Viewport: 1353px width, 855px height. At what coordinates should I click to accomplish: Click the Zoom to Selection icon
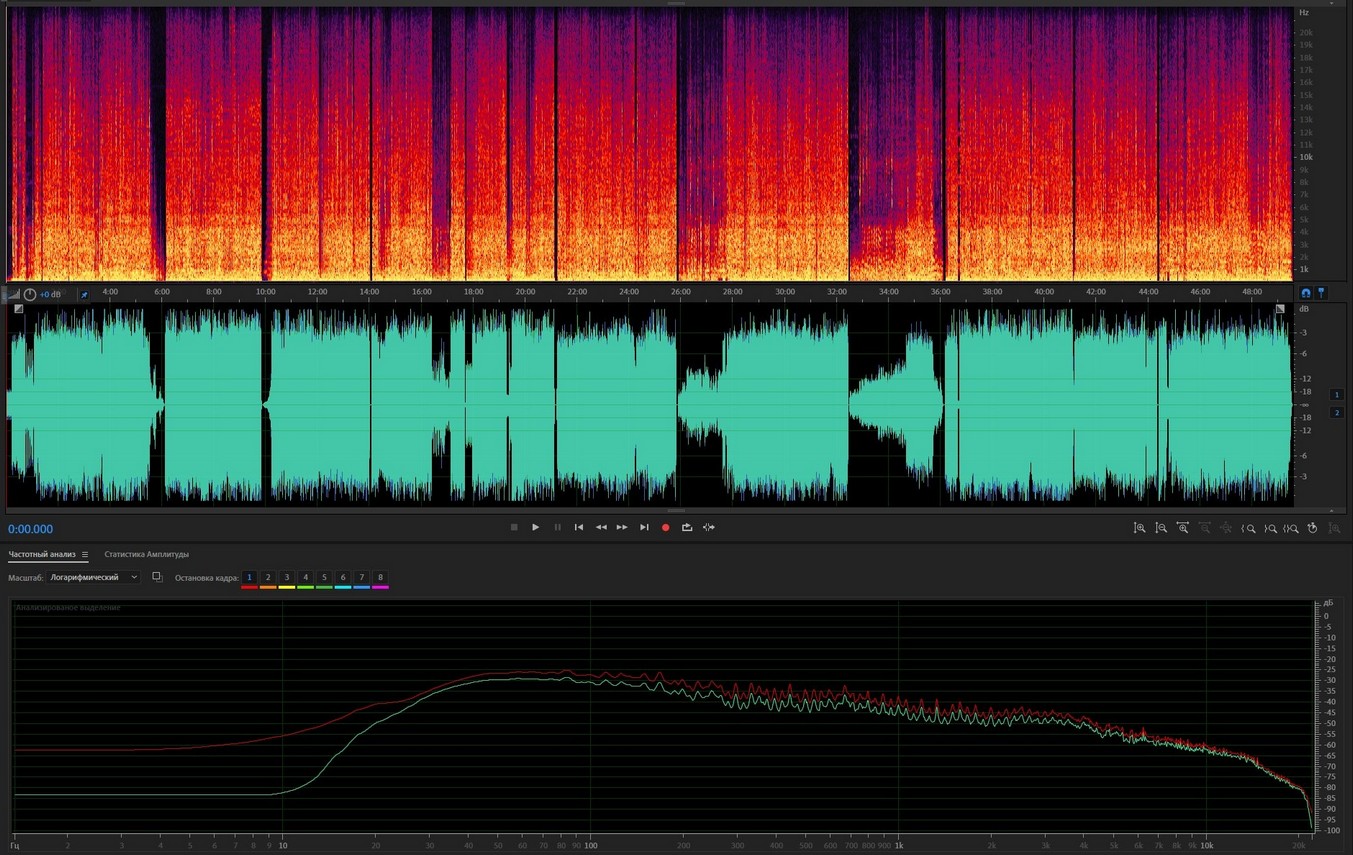(x=1291, y=528)
